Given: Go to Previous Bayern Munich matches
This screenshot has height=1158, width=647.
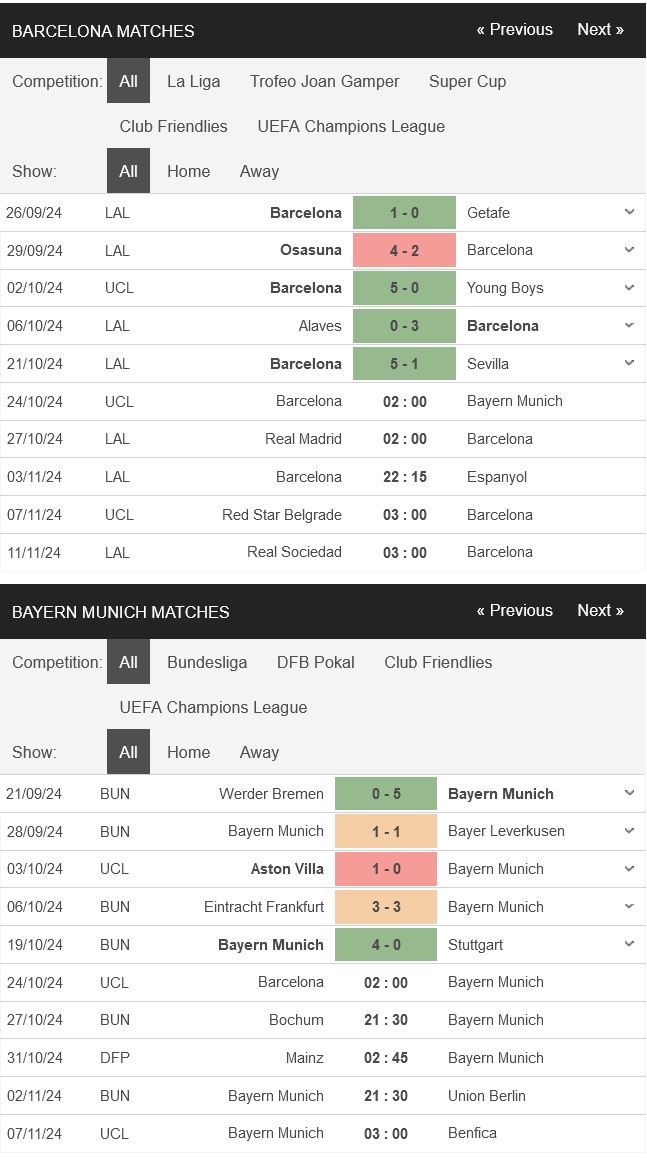Looking at the screenshot, I should pyautogui.click(x=515, y=611).
